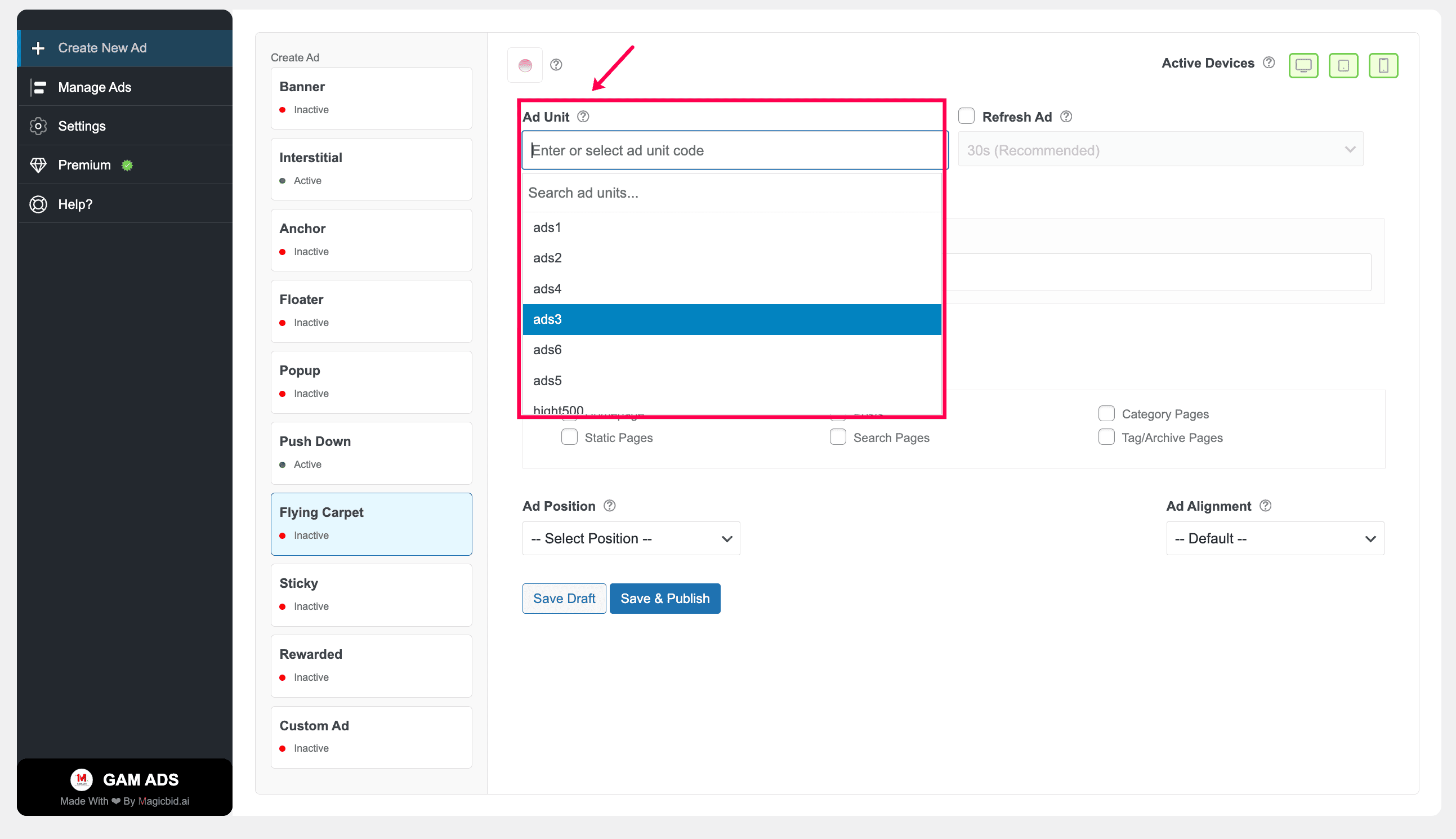Check the Category Pages checkbox
This screenshot has height=839, width=1456.
point(1106,413)
